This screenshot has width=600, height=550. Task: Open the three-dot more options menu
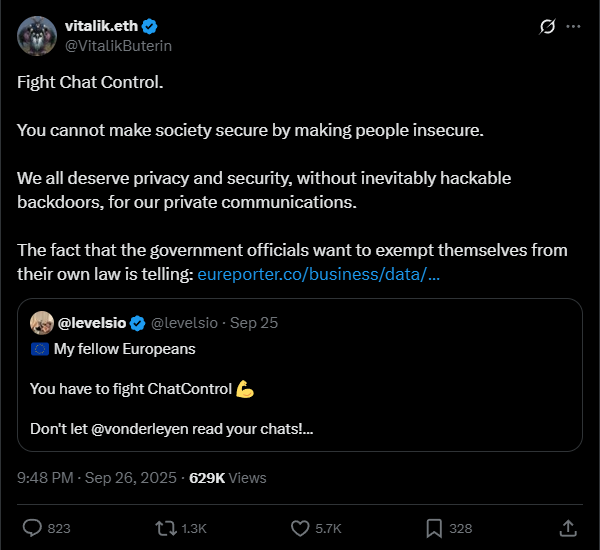pyautogui.click(x=573, y=27)
